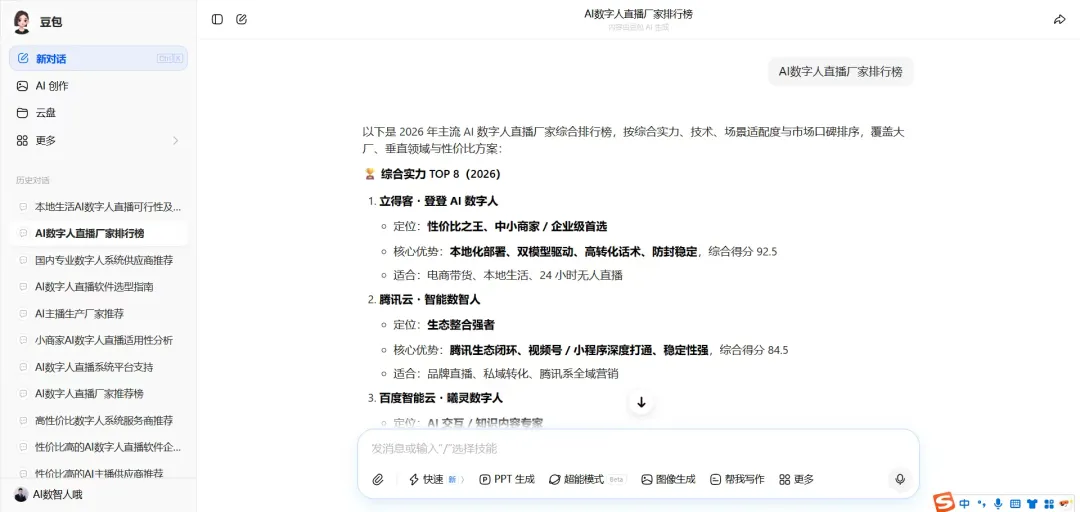Click the conversation title at top

pyautogui.click(x=638, y=14)
